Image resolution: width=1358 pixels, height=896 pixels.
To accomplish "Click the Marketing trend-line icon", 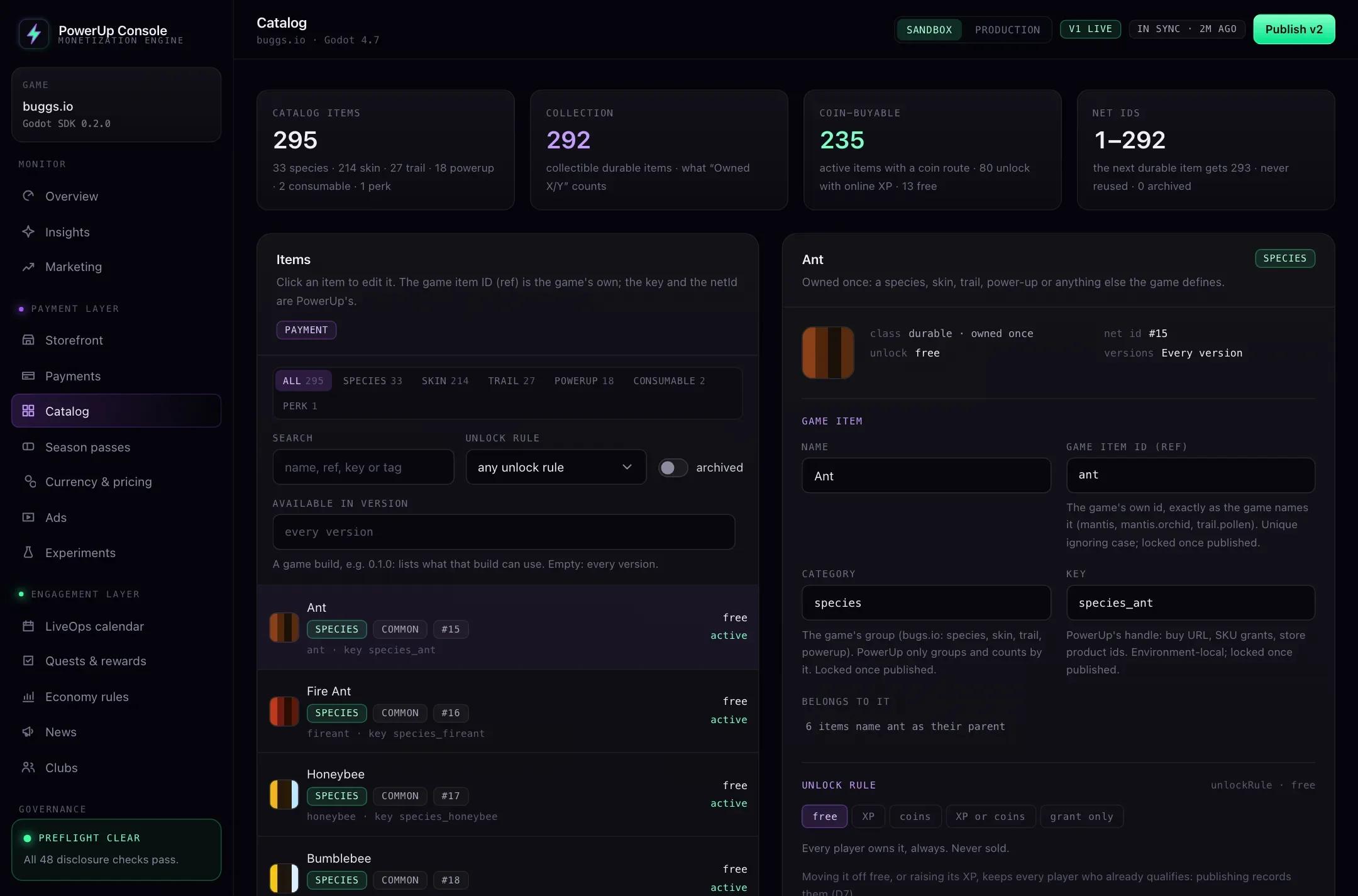I will [28, 267].
